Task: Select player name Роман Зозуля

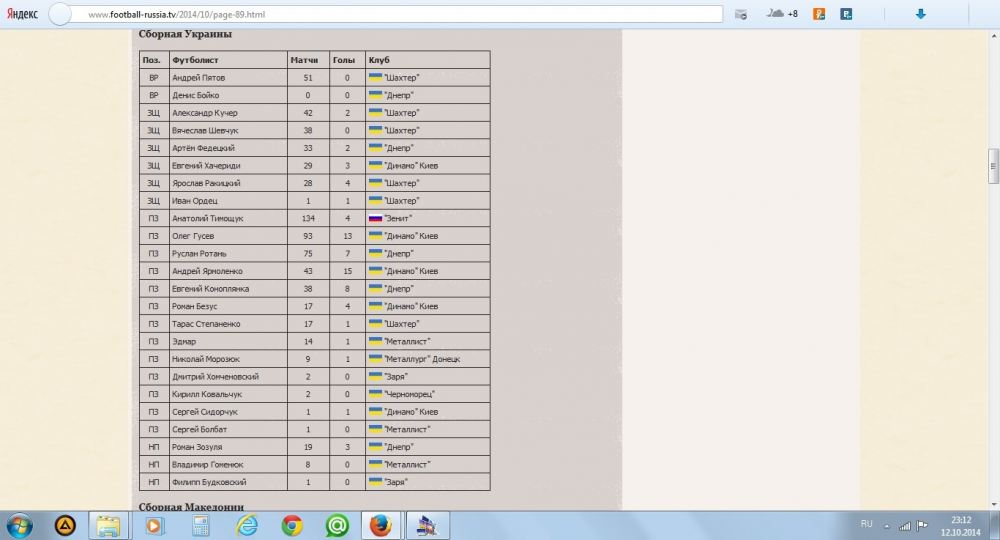Action: [197, 447]
